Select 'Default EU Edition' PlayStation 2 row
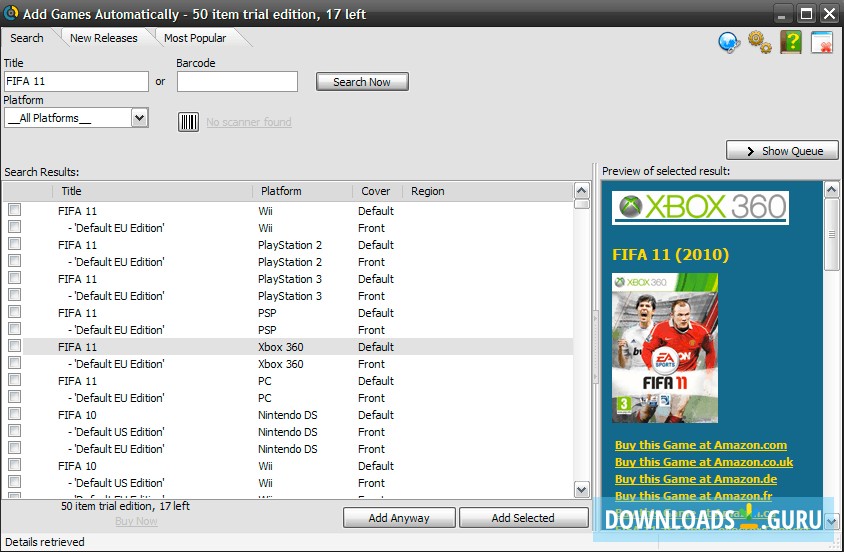This screenshot has width=844, height=552. [298, 261]
